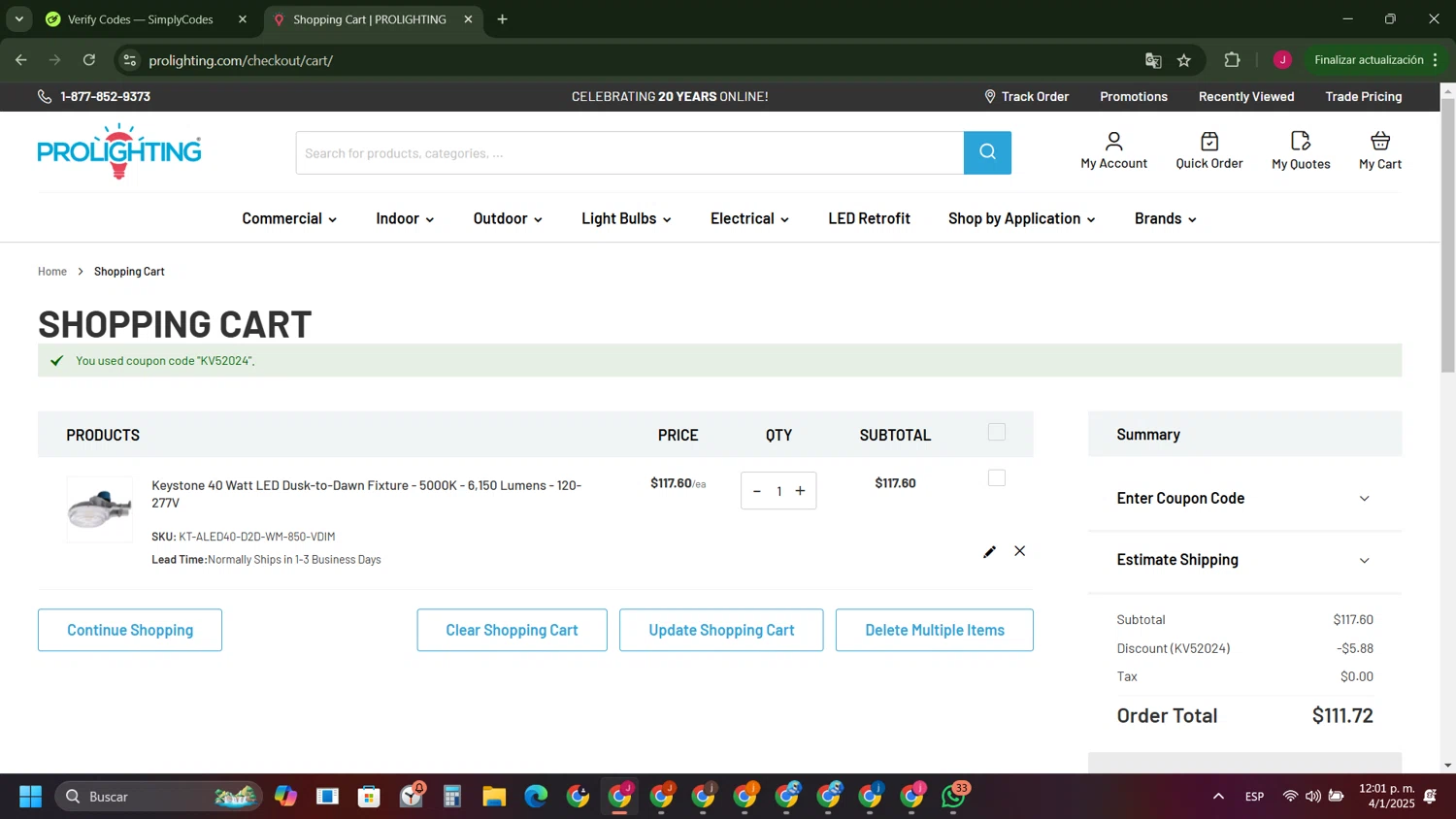
Task: Open WhatsApp from the taskbar
Action: (953, 797)
